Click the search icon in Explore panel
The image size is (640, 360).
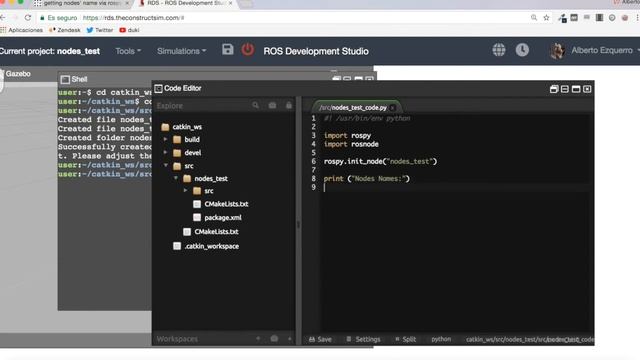[256, 105]
